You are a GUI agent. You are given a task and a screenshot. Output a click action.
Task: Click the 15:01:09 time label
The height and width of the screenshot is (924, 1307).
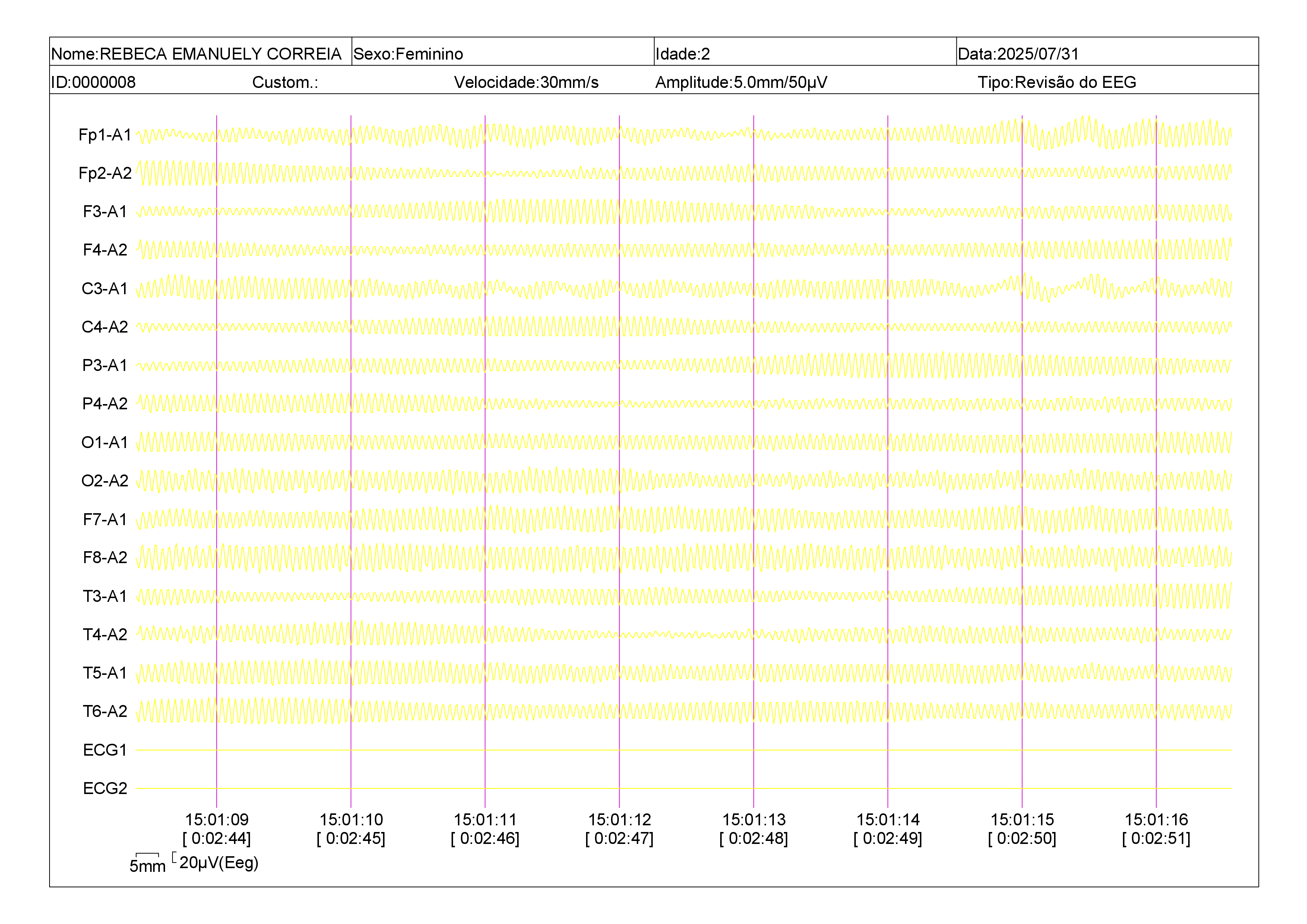pos(217,820)
